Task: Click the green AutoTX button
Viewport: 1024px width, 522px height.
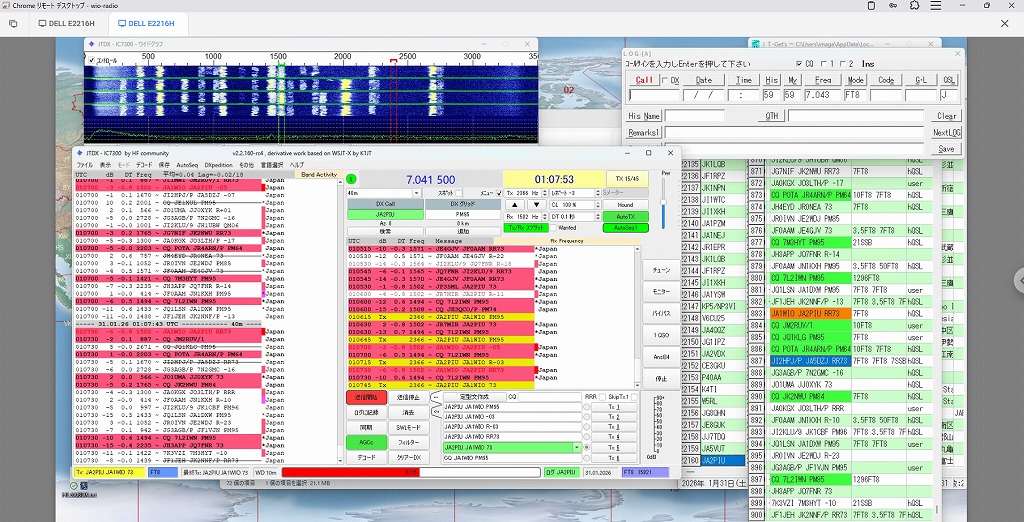Action: coord(624,216)
